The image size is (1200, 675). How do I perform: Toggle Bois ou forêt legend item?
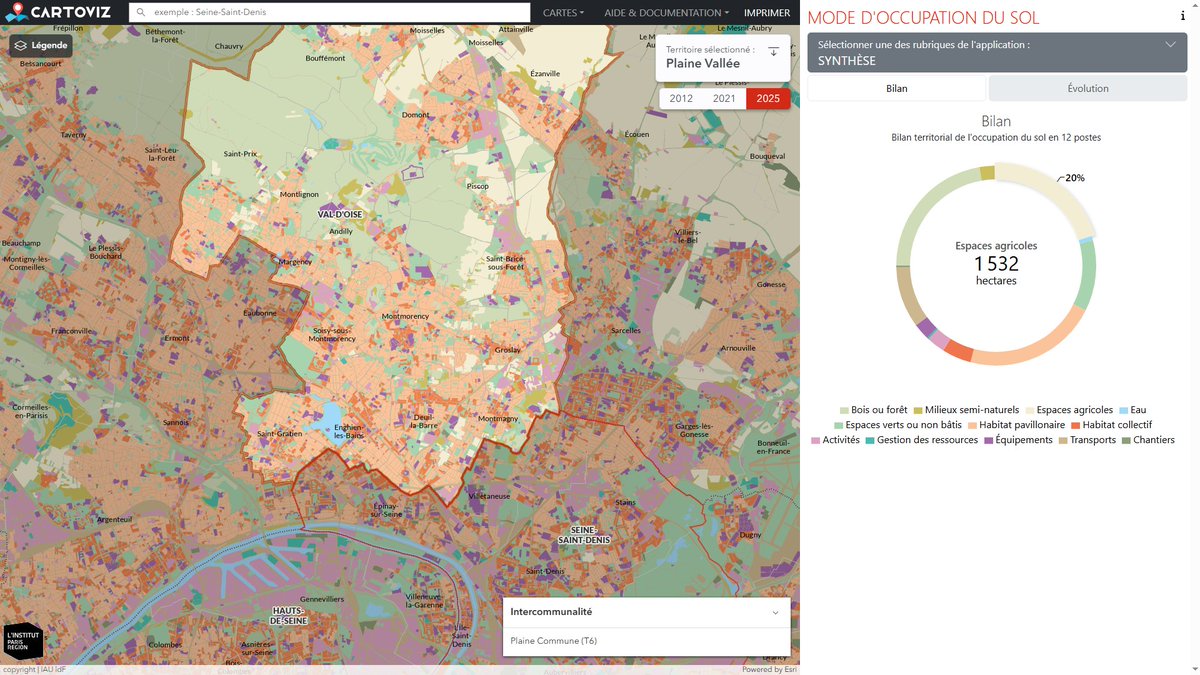[873, 410]
